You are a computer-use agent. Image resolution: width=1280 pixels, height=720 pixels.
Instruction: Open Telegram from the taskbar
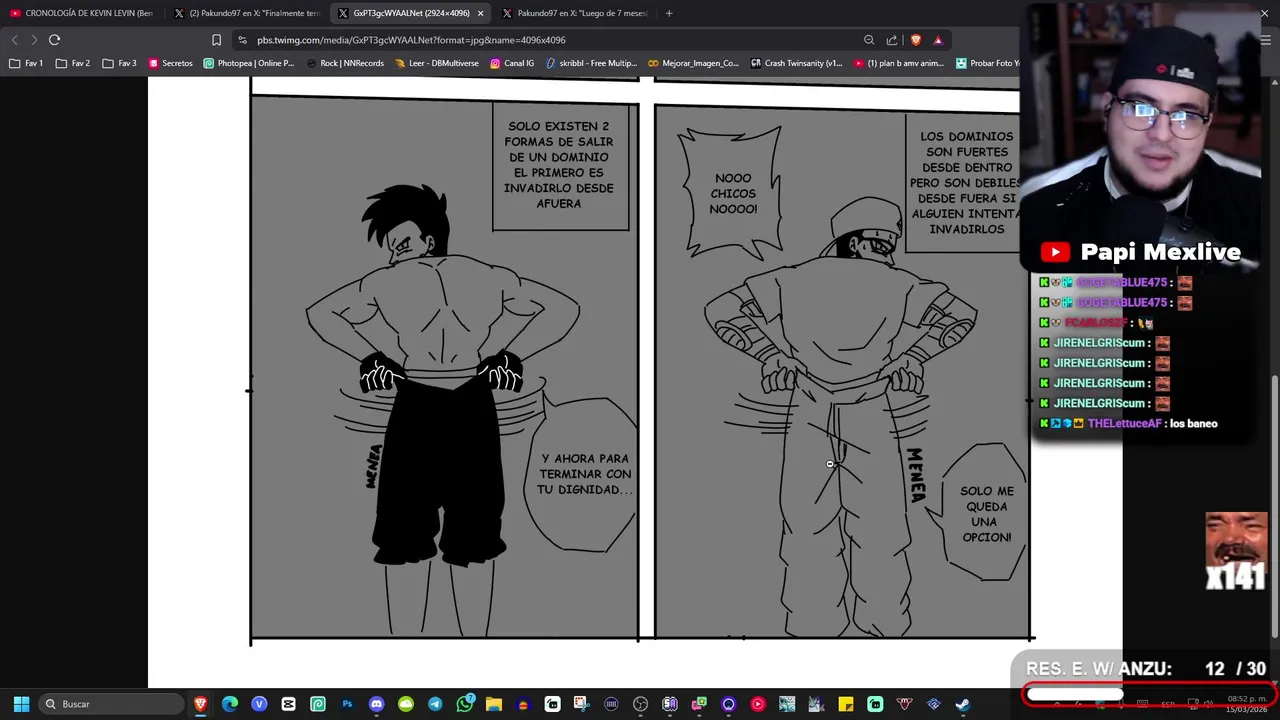click(x=435, y=704)
